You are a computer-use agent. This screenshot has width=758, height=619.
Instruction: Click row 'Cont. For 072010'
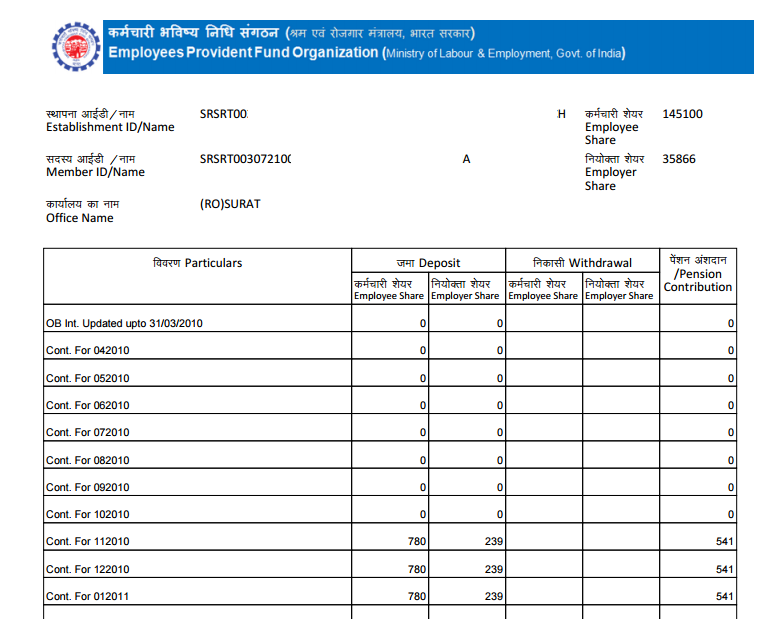pos(390,427)
